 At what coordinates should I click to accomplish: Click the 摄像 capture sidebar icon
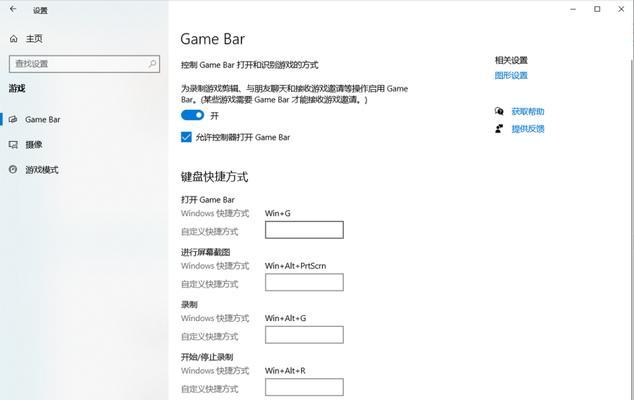point(13,144)
